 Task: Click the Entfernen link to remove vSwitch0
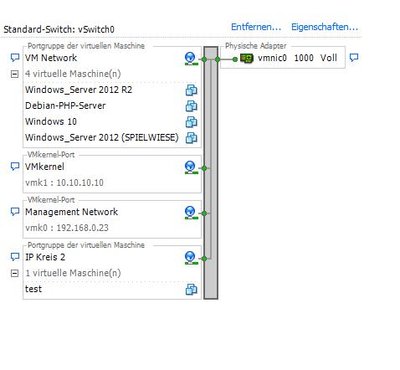[256, 27]
